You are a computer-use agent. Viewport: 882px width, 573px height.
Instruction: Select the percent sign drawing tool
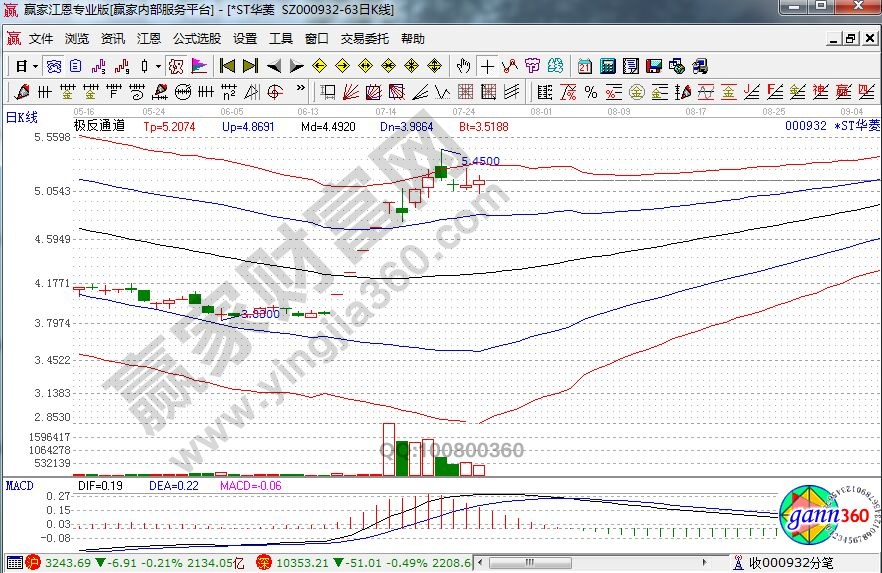(590, 92)
